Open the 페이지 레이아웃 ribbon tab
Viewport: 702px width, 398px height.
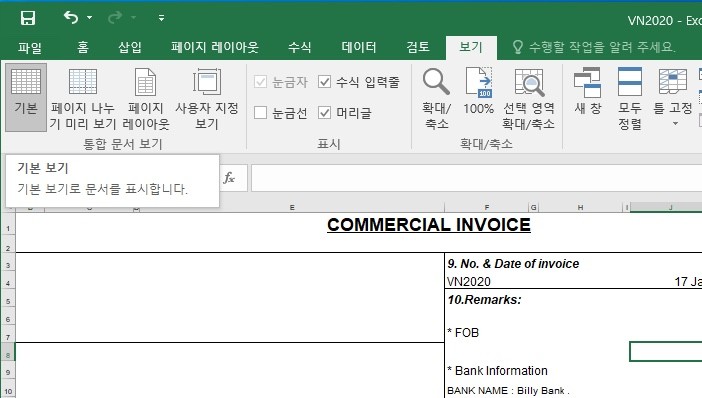point(214,47)
